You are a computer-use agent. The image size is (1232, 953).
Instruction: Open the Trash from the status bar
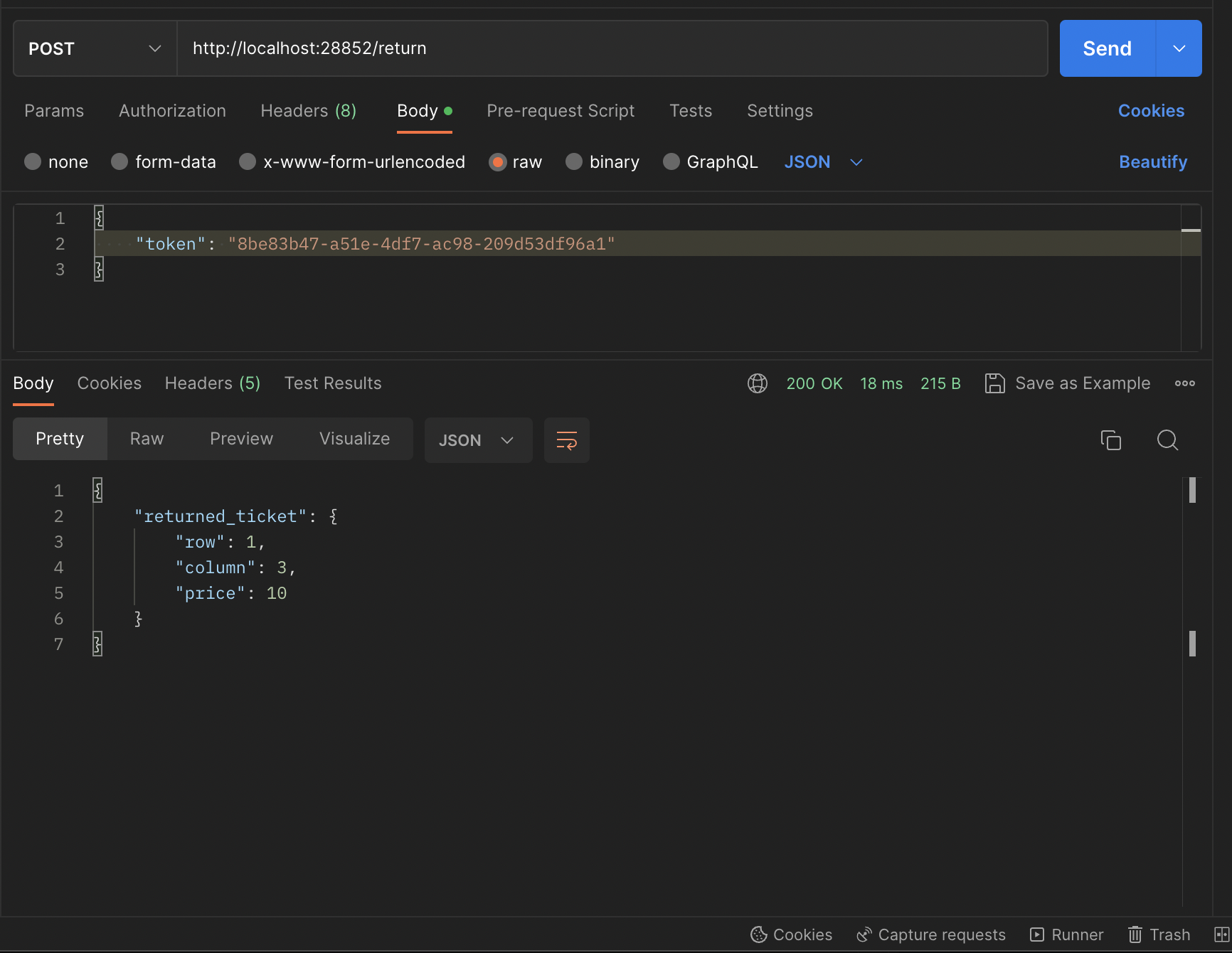pos(1158,935)
